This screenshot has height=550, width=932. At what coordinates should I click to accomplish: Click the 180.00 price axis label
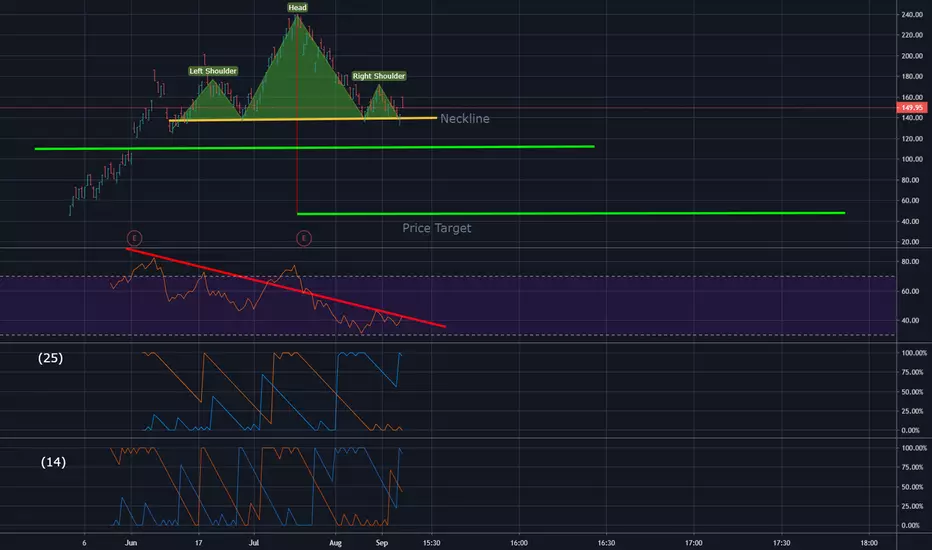pyautogui.click(x=912, y=77)
